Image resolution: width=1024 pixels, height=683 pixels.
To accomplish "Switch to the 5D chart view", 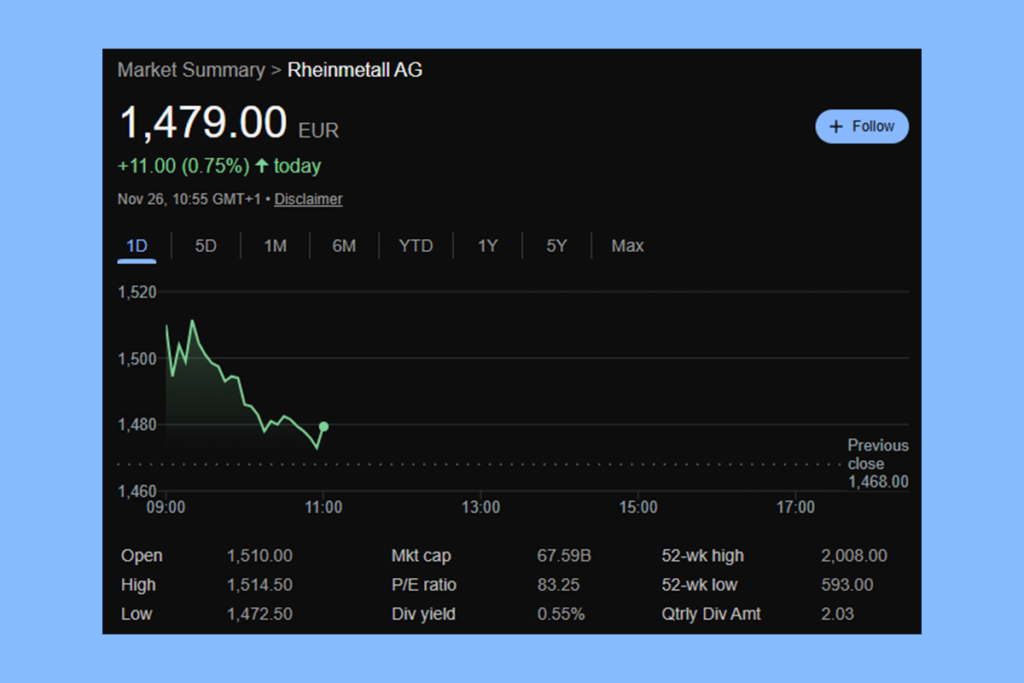I will (205, 245).
